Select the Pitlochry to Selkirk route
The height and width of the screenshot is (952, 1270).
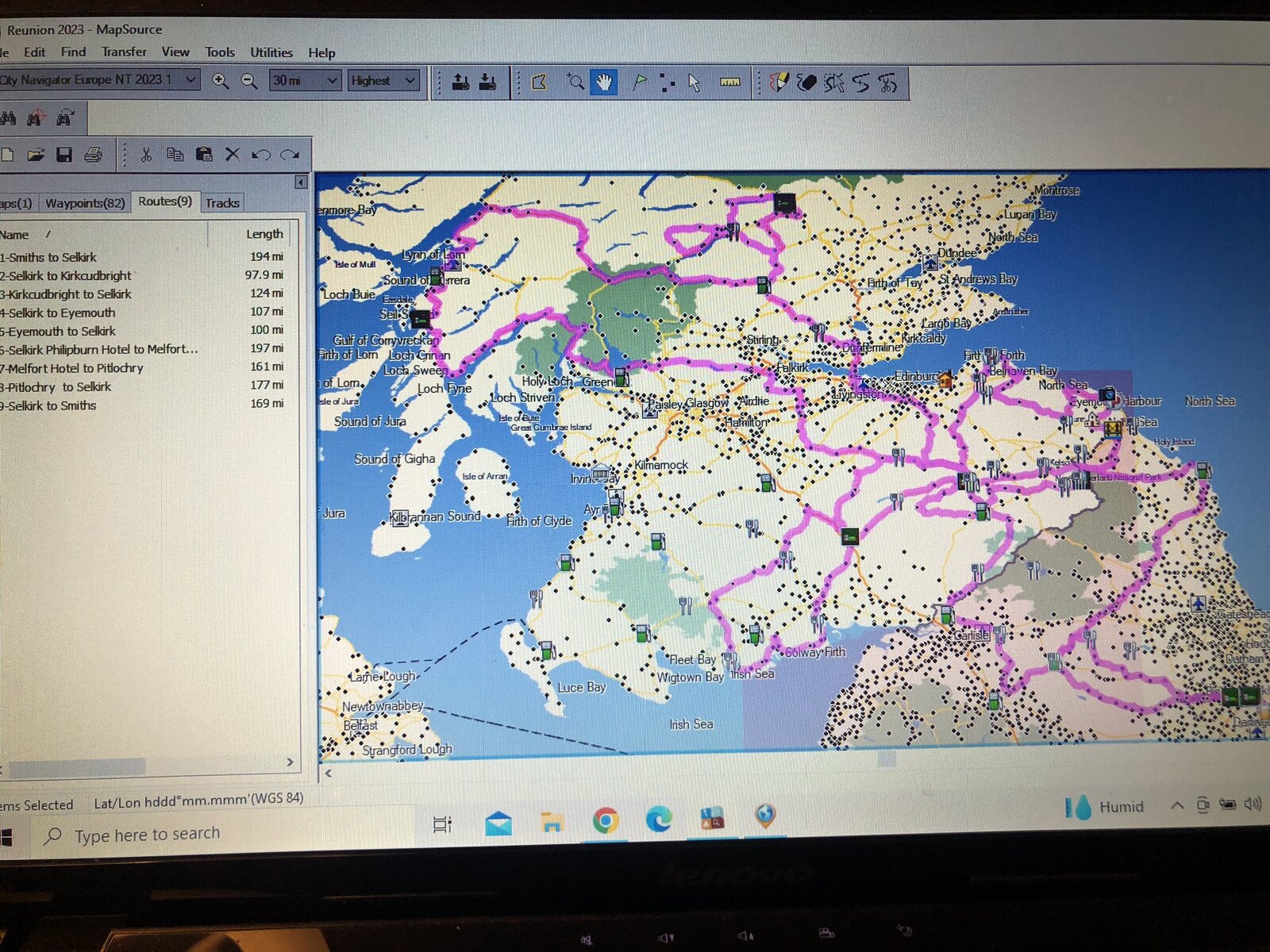(143, 386)
